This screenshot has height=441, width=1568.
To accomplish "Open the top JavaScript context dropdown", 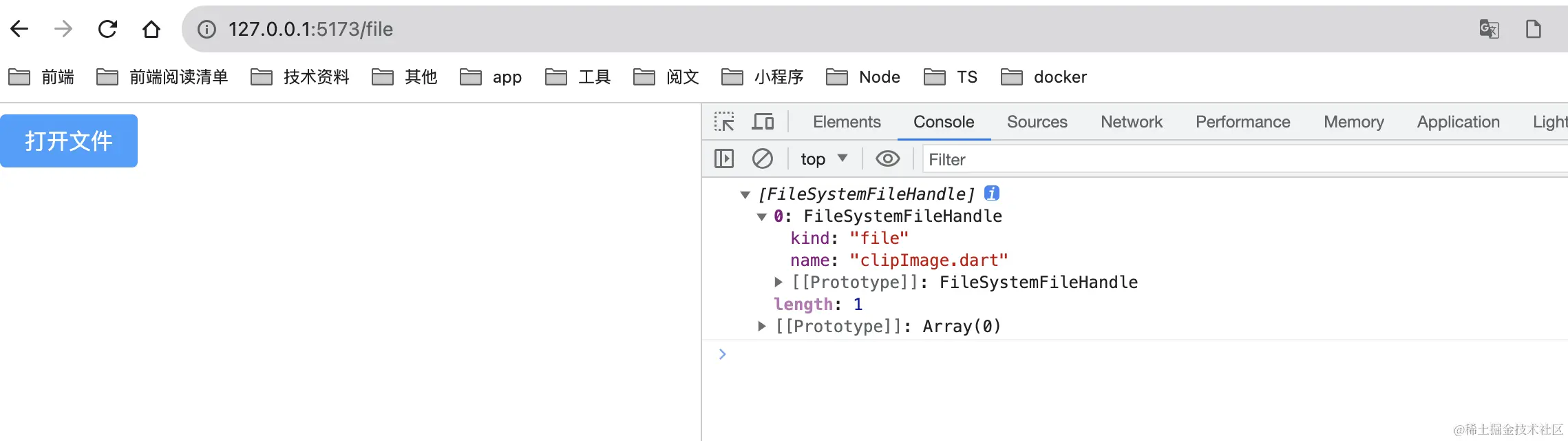I will point(824,159).
